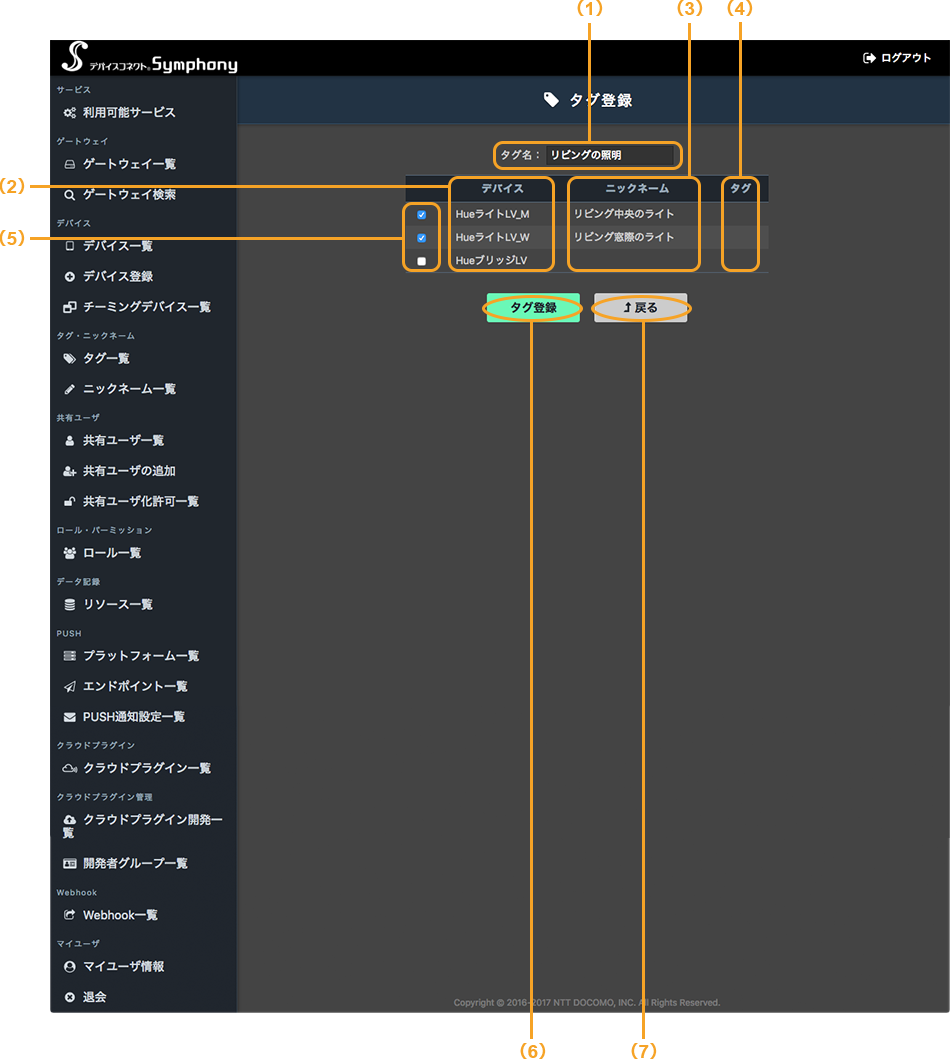Image resolution: width=950 pixels, height=1059 pixels.
Task: Click the ID card icon for 開発者グループ一覧
Action: [x=70, y=864]
